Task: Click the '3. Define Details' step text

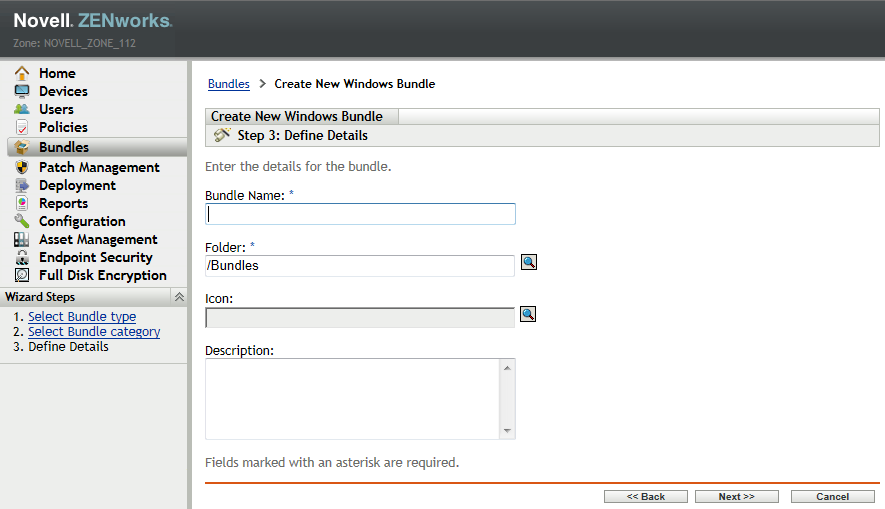Action: click(61, 347)
